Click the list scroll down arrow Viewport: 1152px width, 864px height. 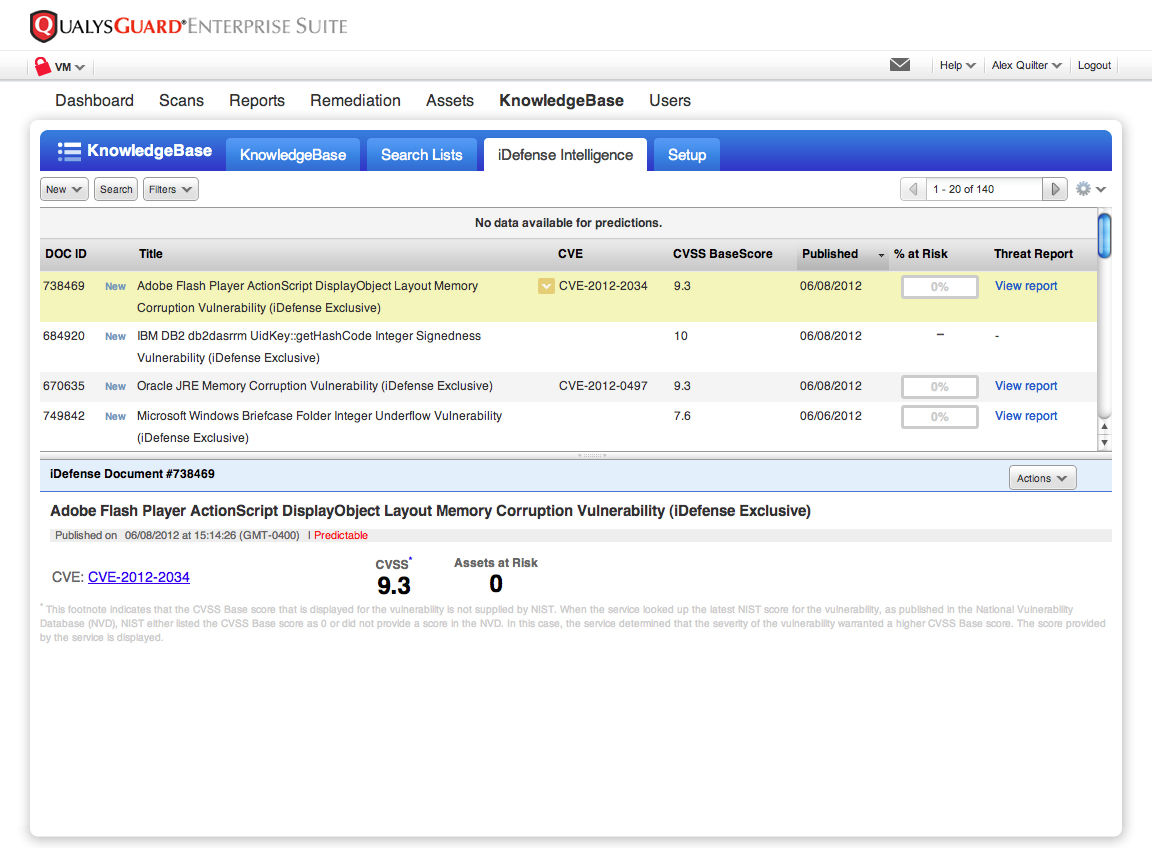[1104, 442]
